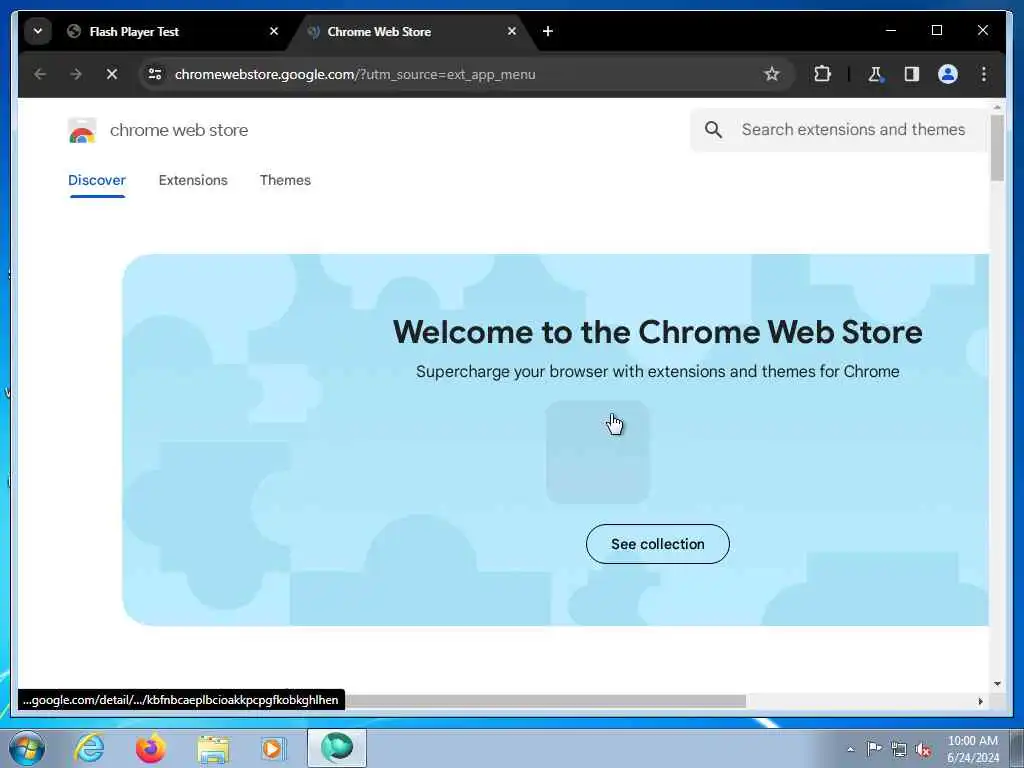Viewport: 1024px width, 768px height.
Task: Stop loading the page
Action: point(112,74)
